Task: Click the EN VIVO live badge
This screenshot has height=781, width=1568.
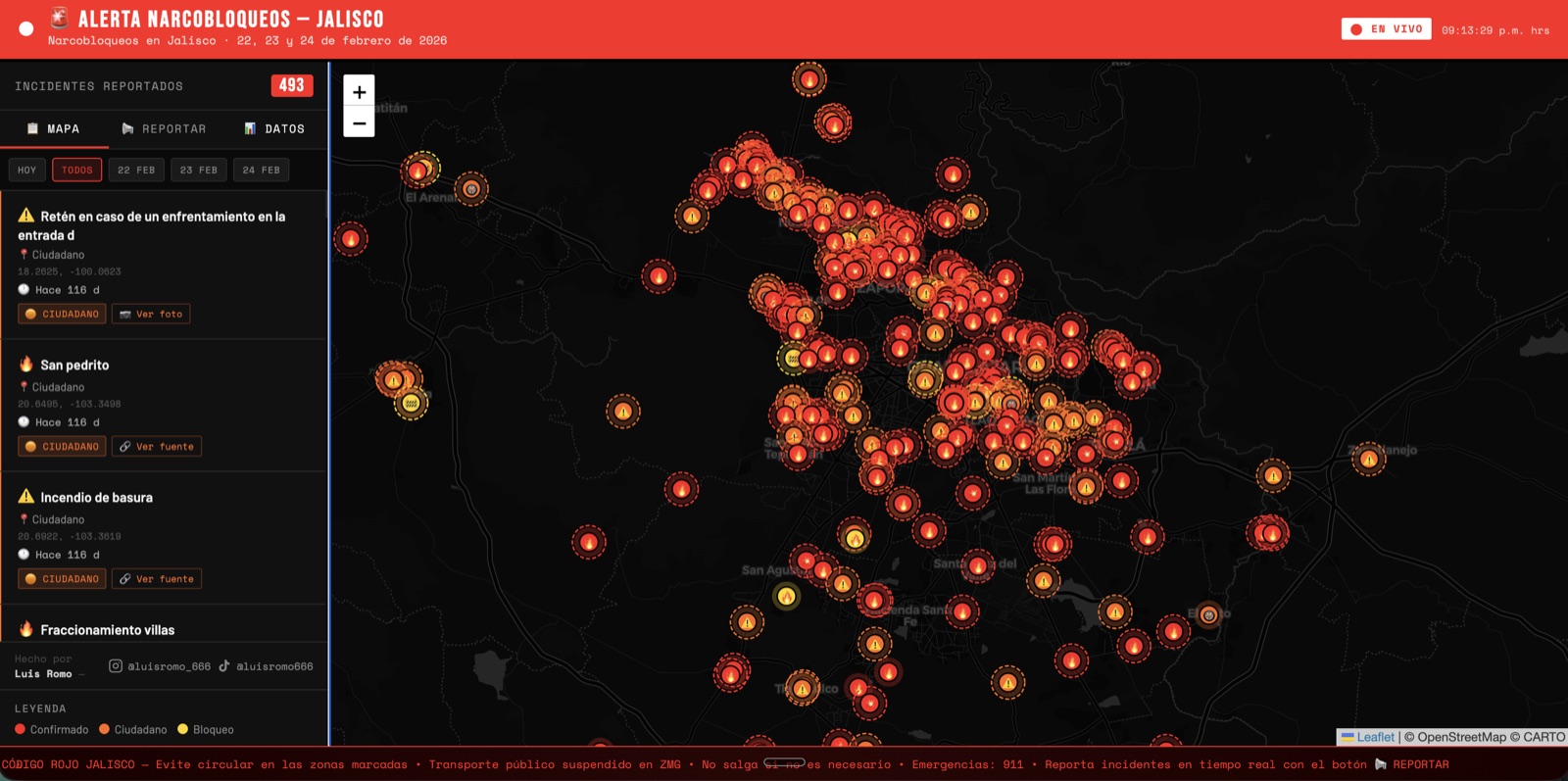Action: (1386, 29)
